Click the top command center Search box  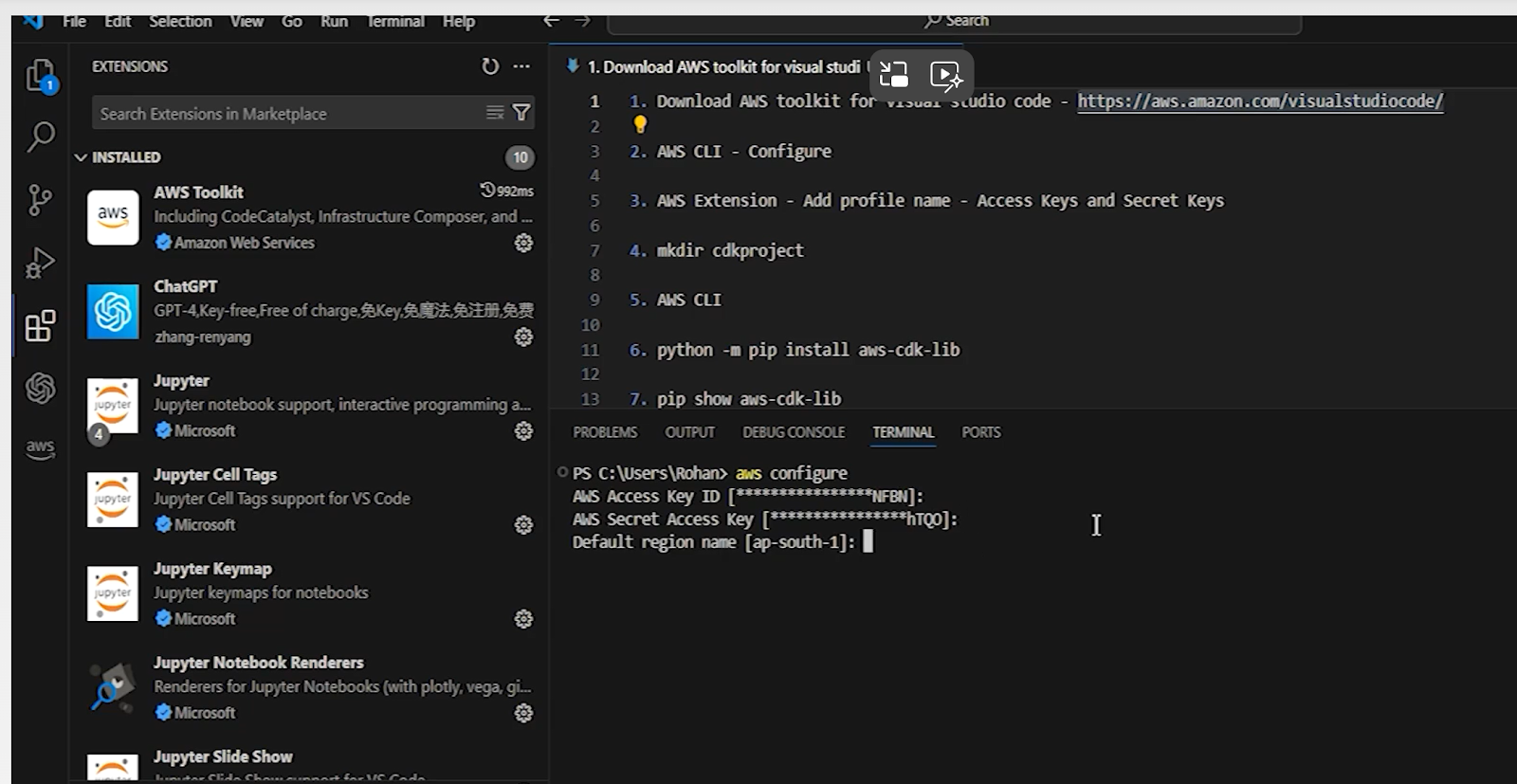pos(955,20)
